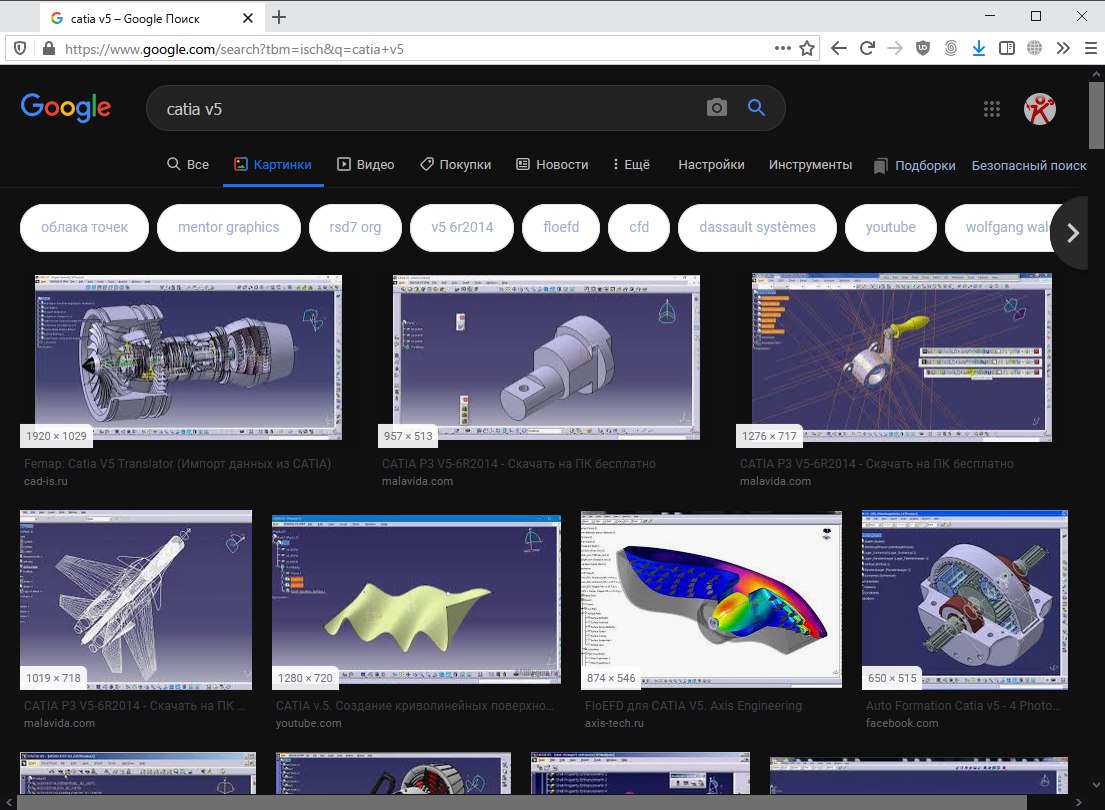
Task: Filter by mentor graphics chip
Action: click(x=228, y=228)
